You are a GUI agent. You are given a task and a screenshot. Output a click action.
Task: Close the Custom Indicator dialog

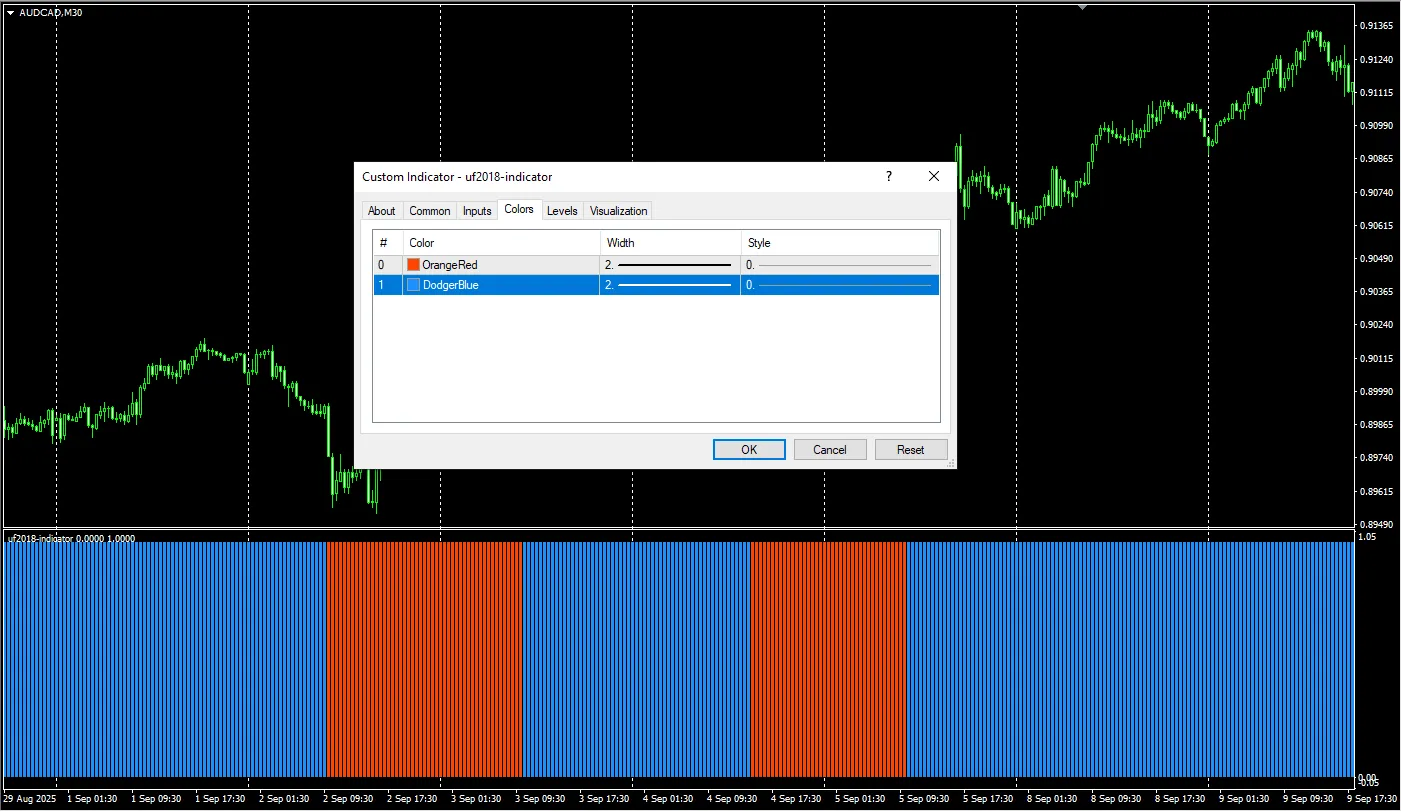934,176
